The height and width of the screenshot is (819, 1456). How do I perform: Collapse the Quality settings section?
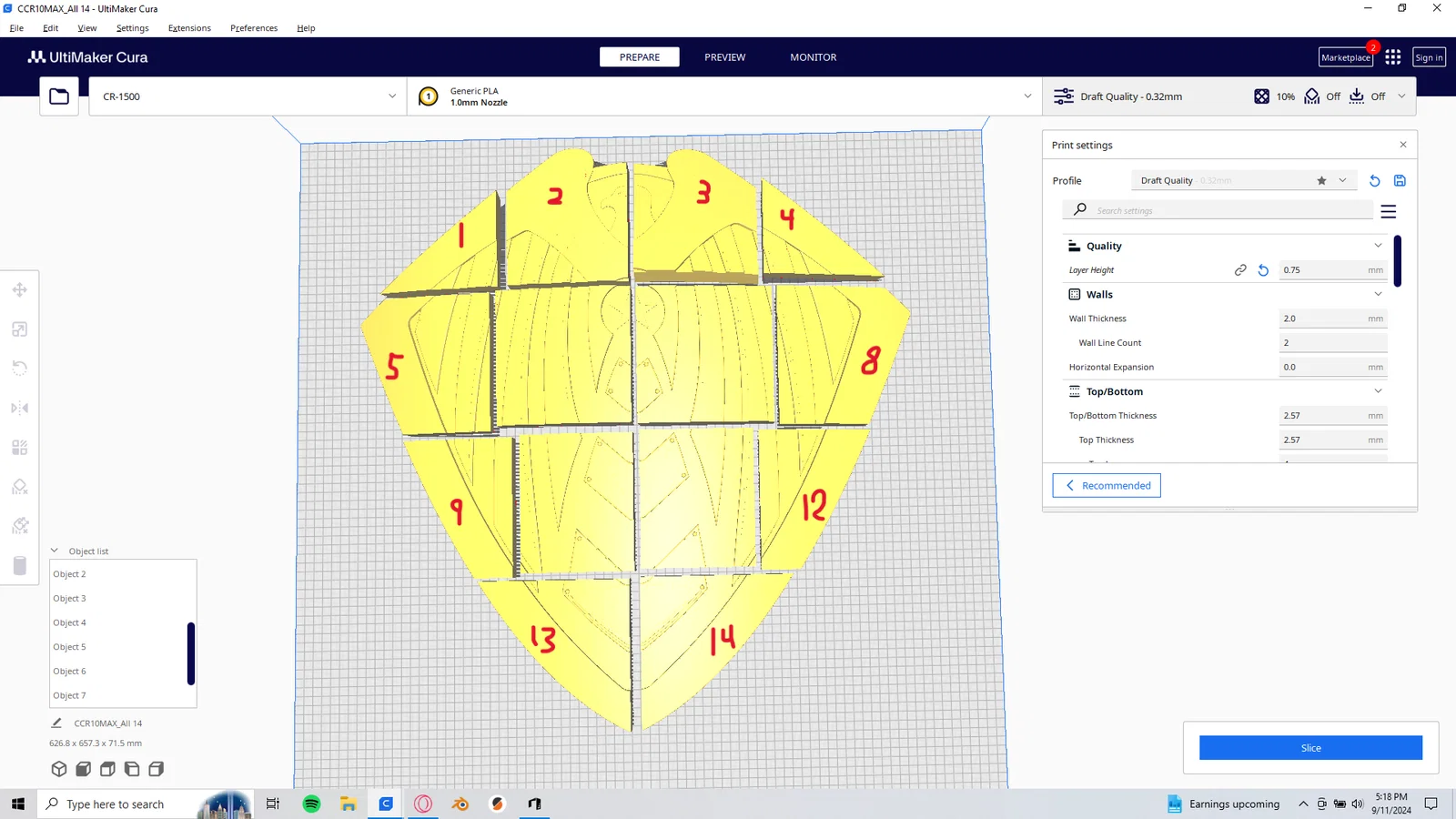tap(1378, 246)
